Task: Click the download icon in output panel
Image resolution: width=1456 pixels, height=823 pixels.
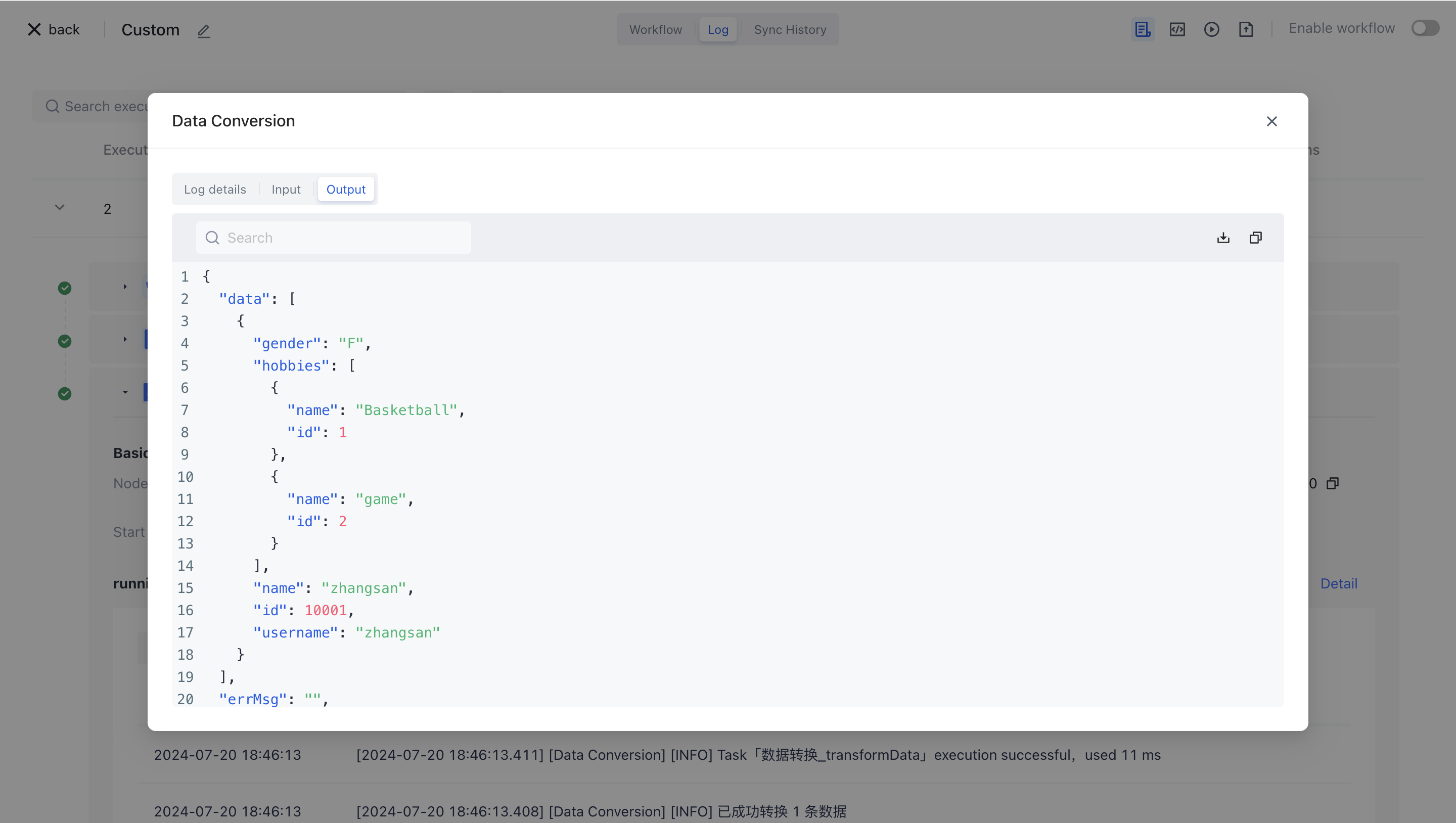Action: tap(1223, 238)
